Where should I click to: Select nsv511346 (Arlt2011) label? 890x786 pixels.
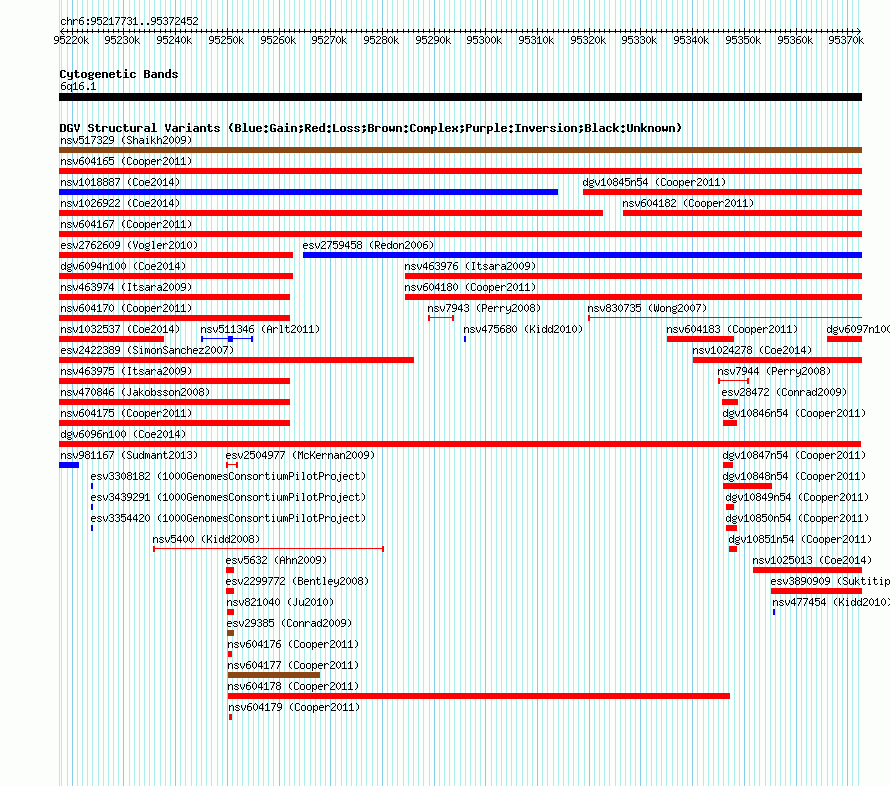point(260,329)
